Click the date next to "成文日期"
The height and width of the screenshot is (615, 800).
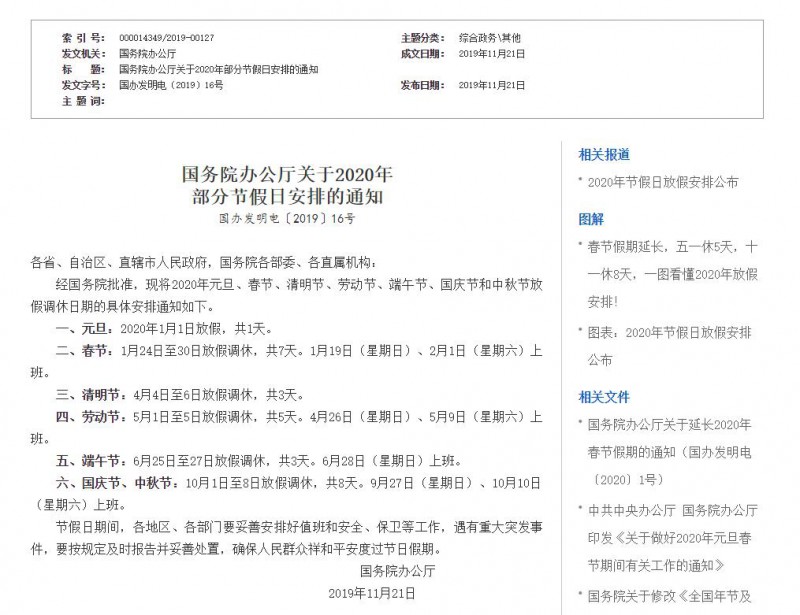pos(492,54)
